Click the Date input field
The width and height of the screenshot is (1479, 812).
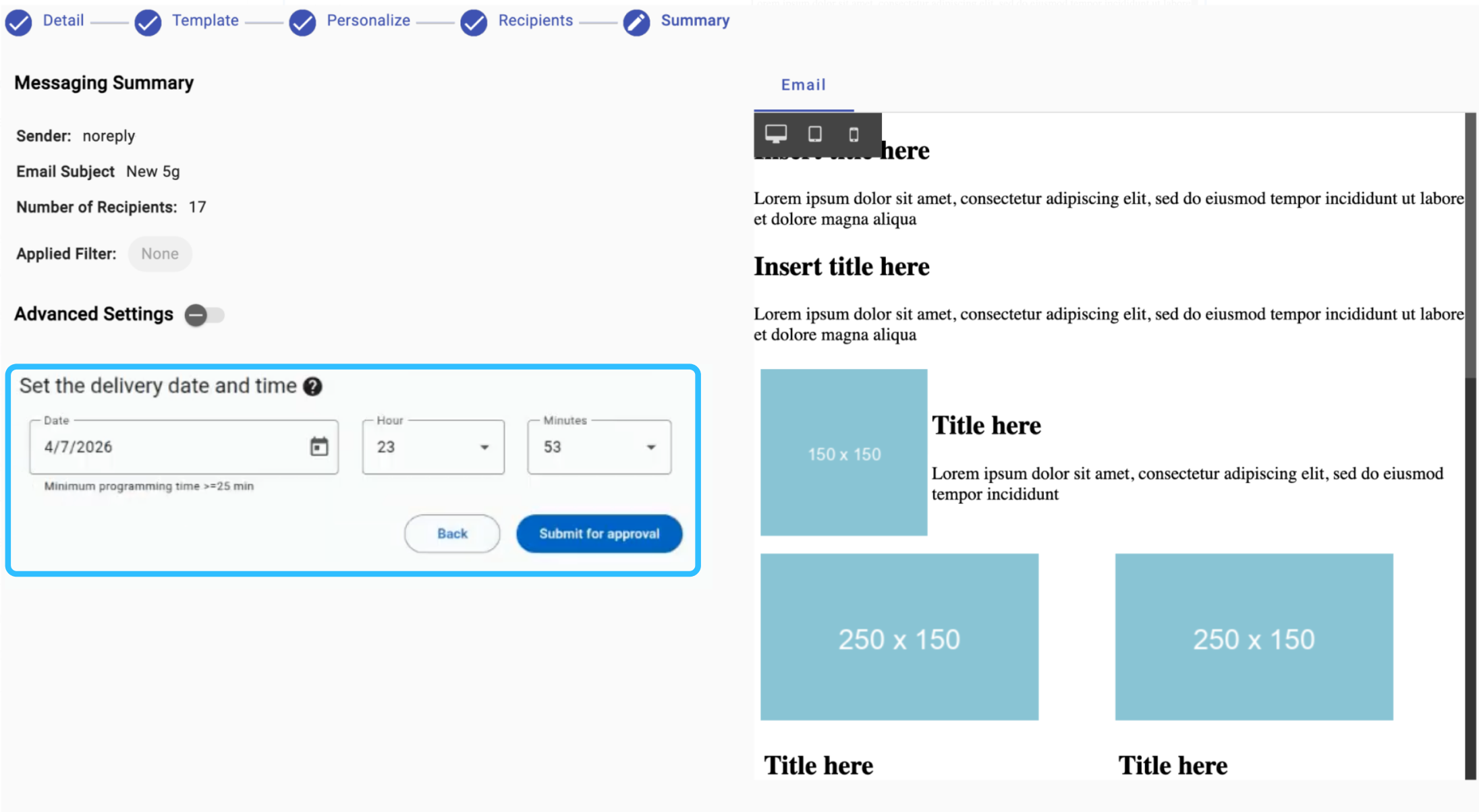coord(169,447)
